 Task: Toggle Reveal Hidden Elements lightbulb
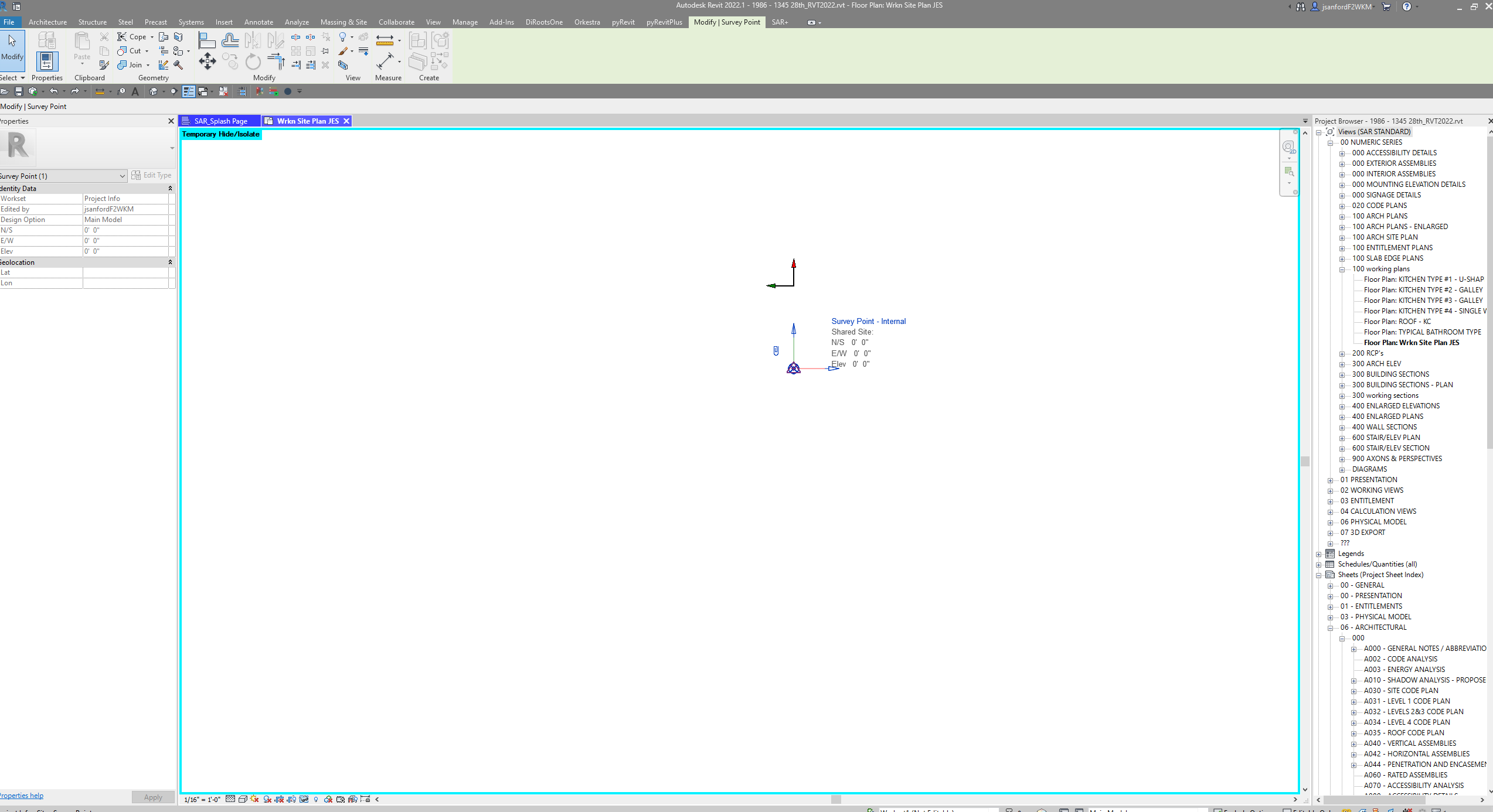(316, 799)
